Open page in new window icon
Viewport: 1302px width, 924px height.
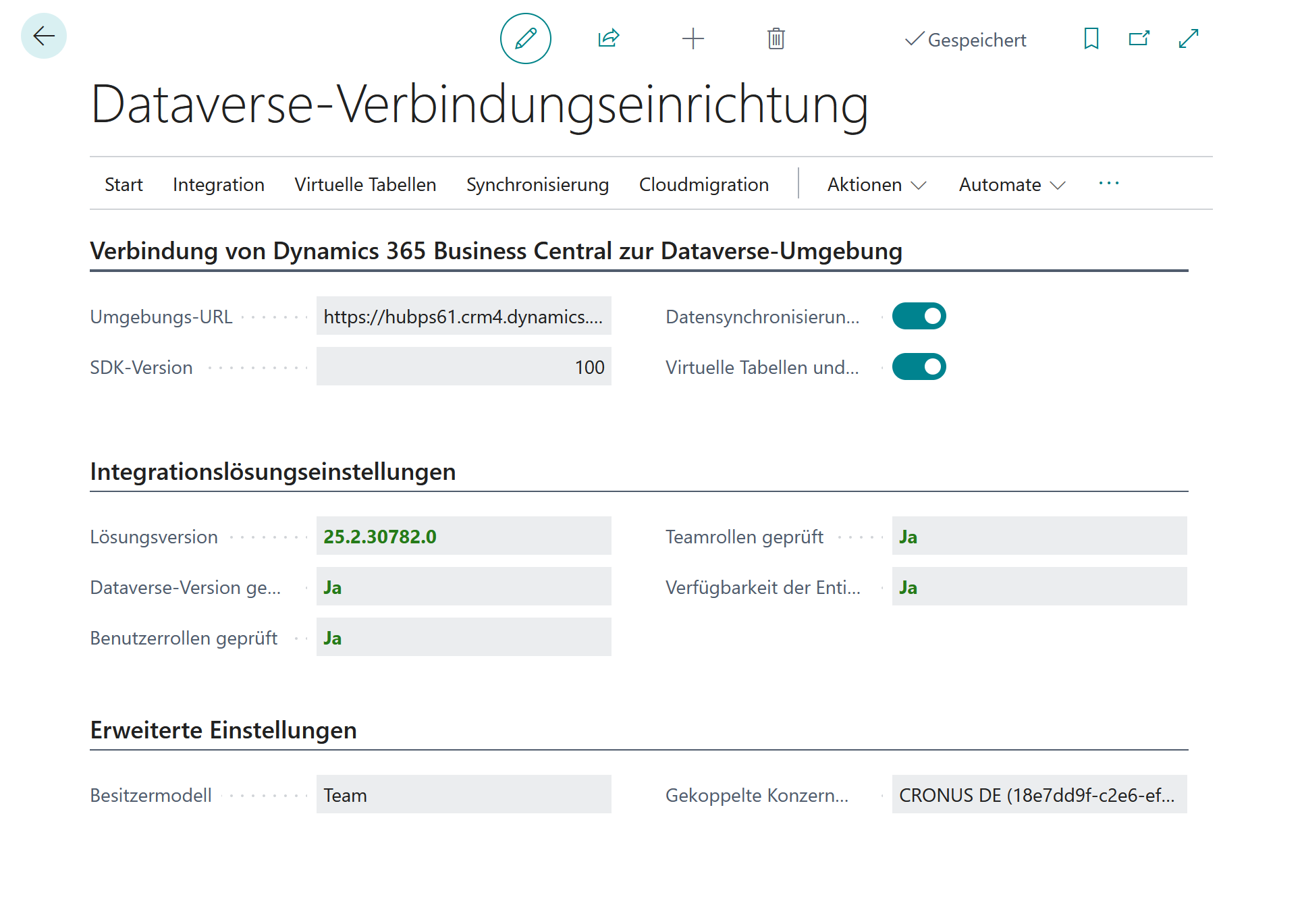coord(1139,38)
